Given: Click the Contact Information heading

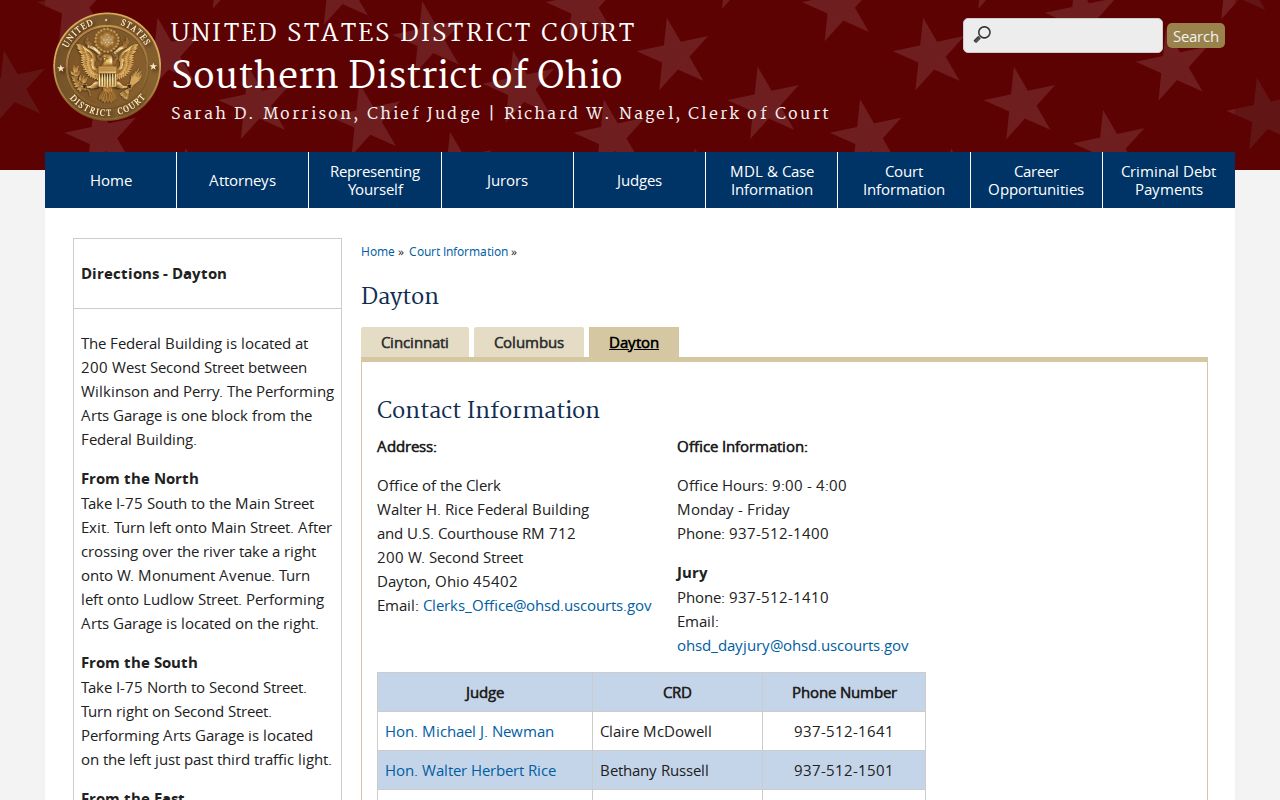Looking at the screenshot, I should click(x=488, y=410).
